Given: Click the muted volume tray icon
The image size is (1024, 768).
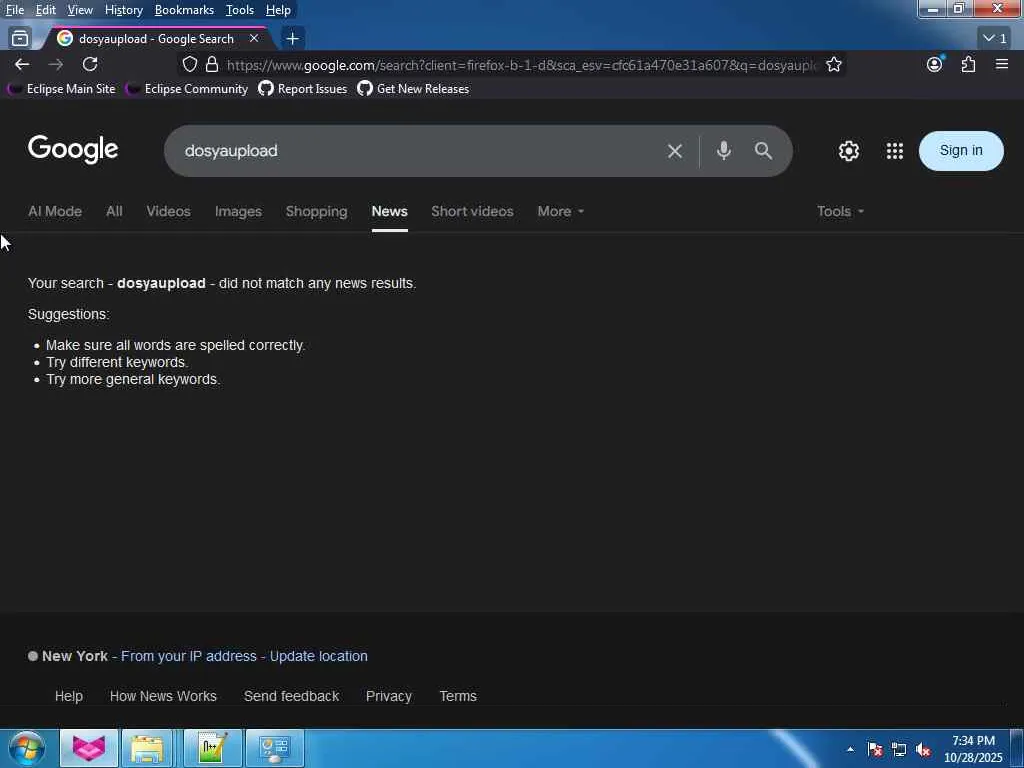Looking at the screenshot, I should click(x=923, y=749).
